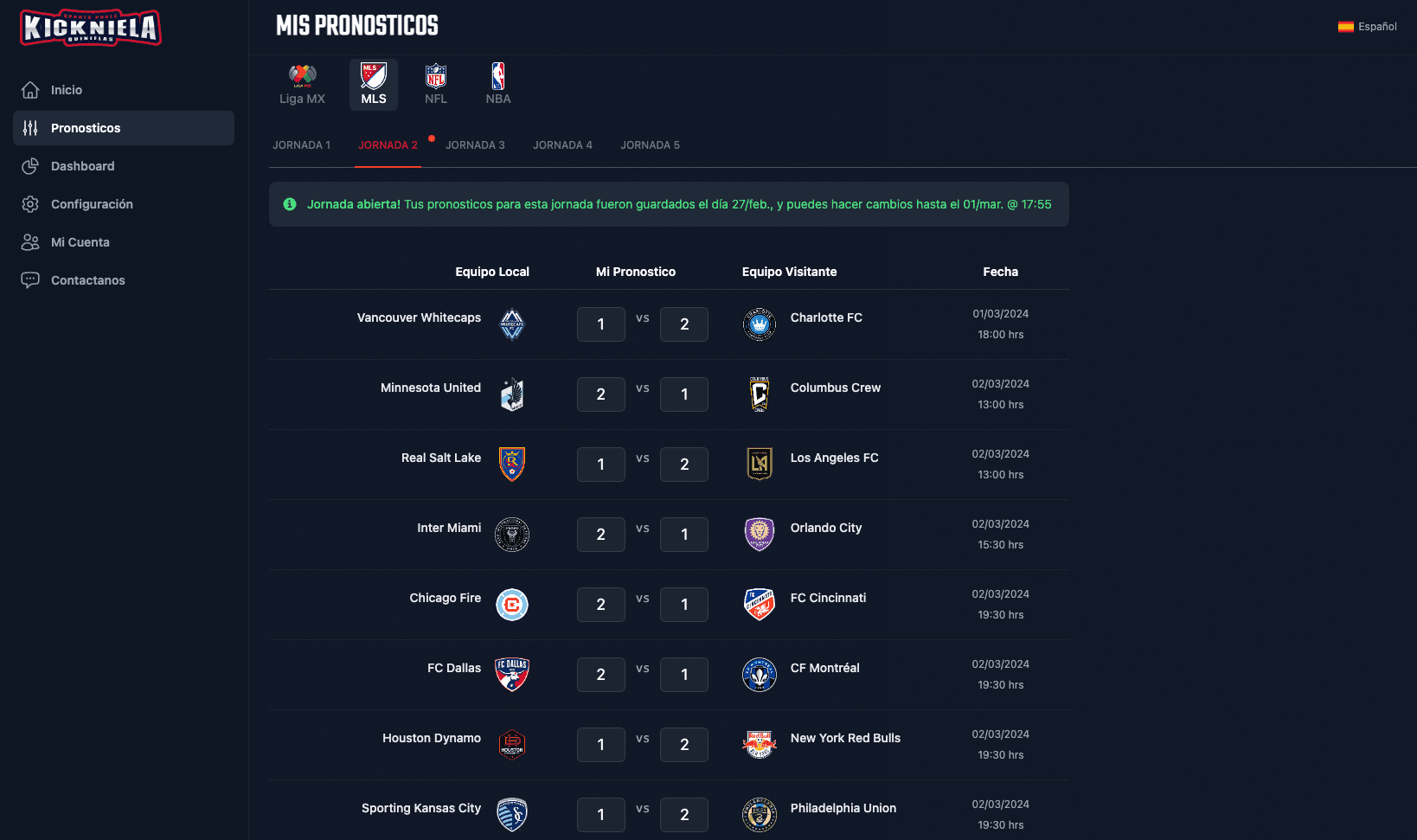The width and height of the screenshot is (1417, 840).
Task: Open Configuración from the sidebar
Action: 92,204
